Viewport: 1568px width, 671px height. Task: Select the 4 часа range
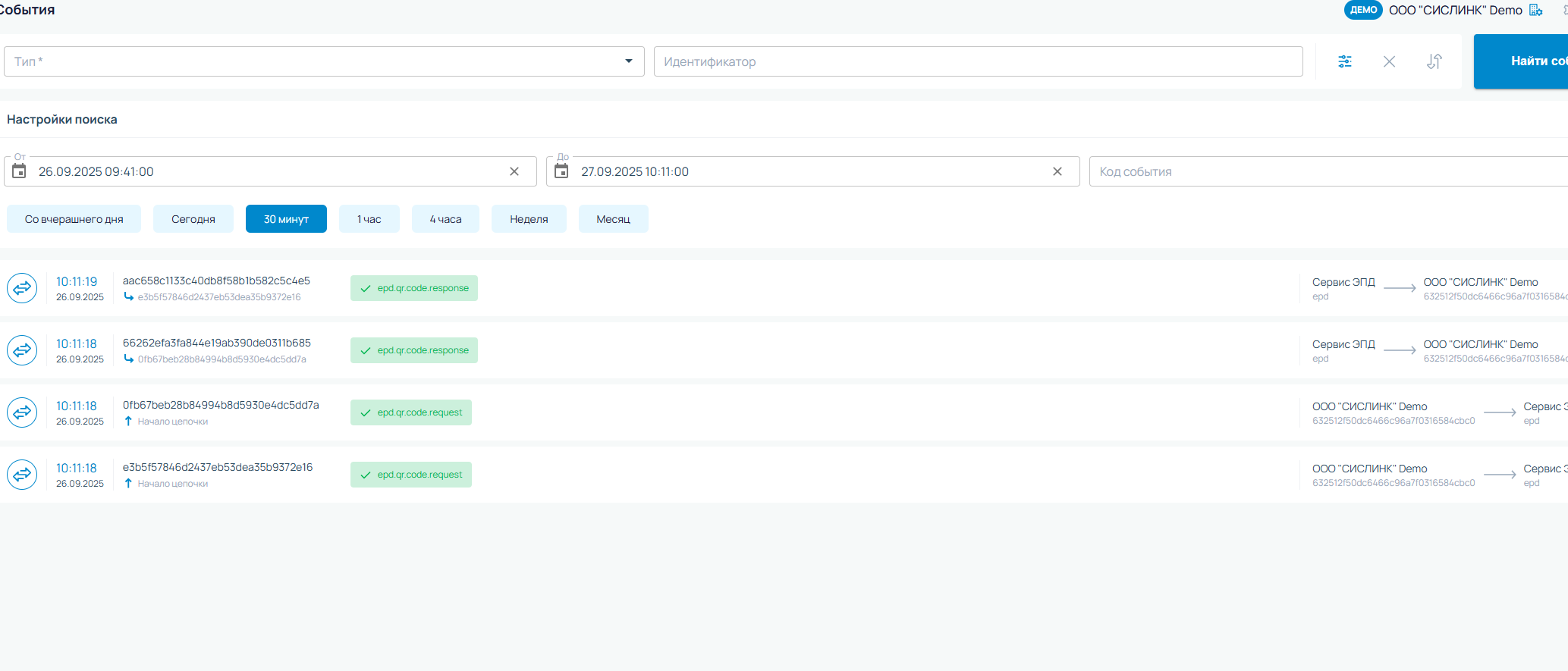point(445,219)
